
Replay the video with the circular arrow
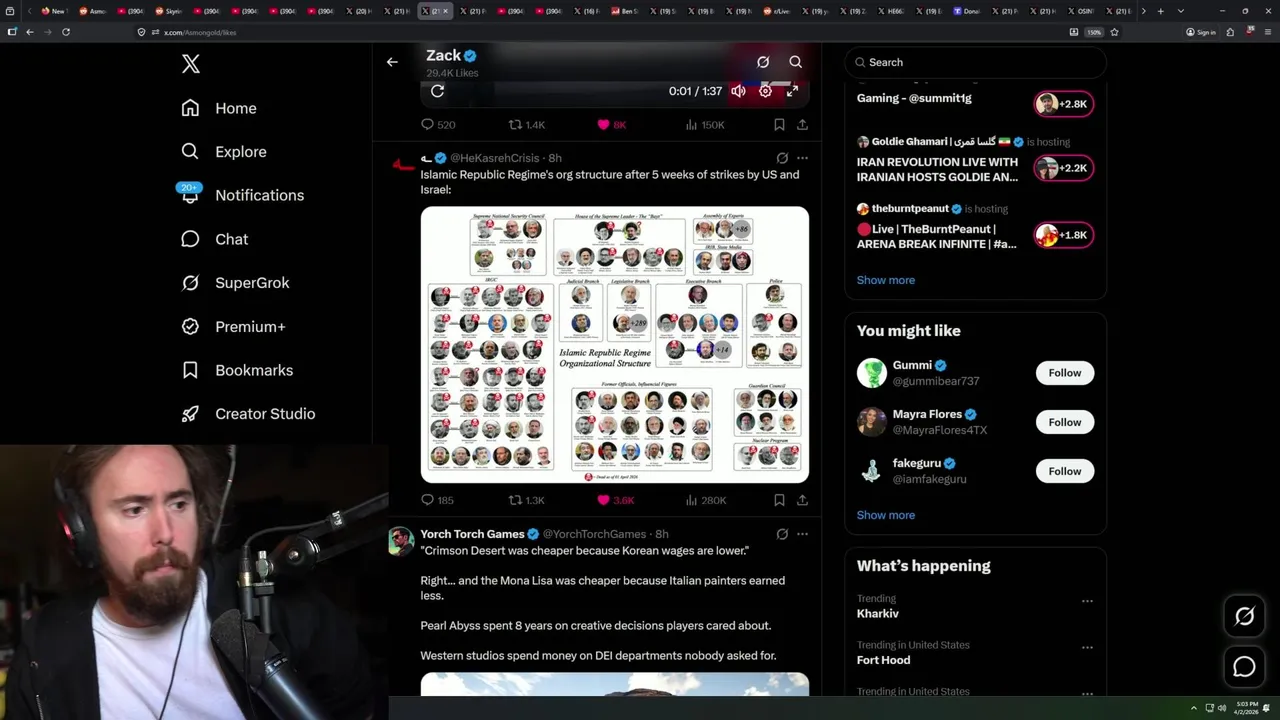point(437,91)
